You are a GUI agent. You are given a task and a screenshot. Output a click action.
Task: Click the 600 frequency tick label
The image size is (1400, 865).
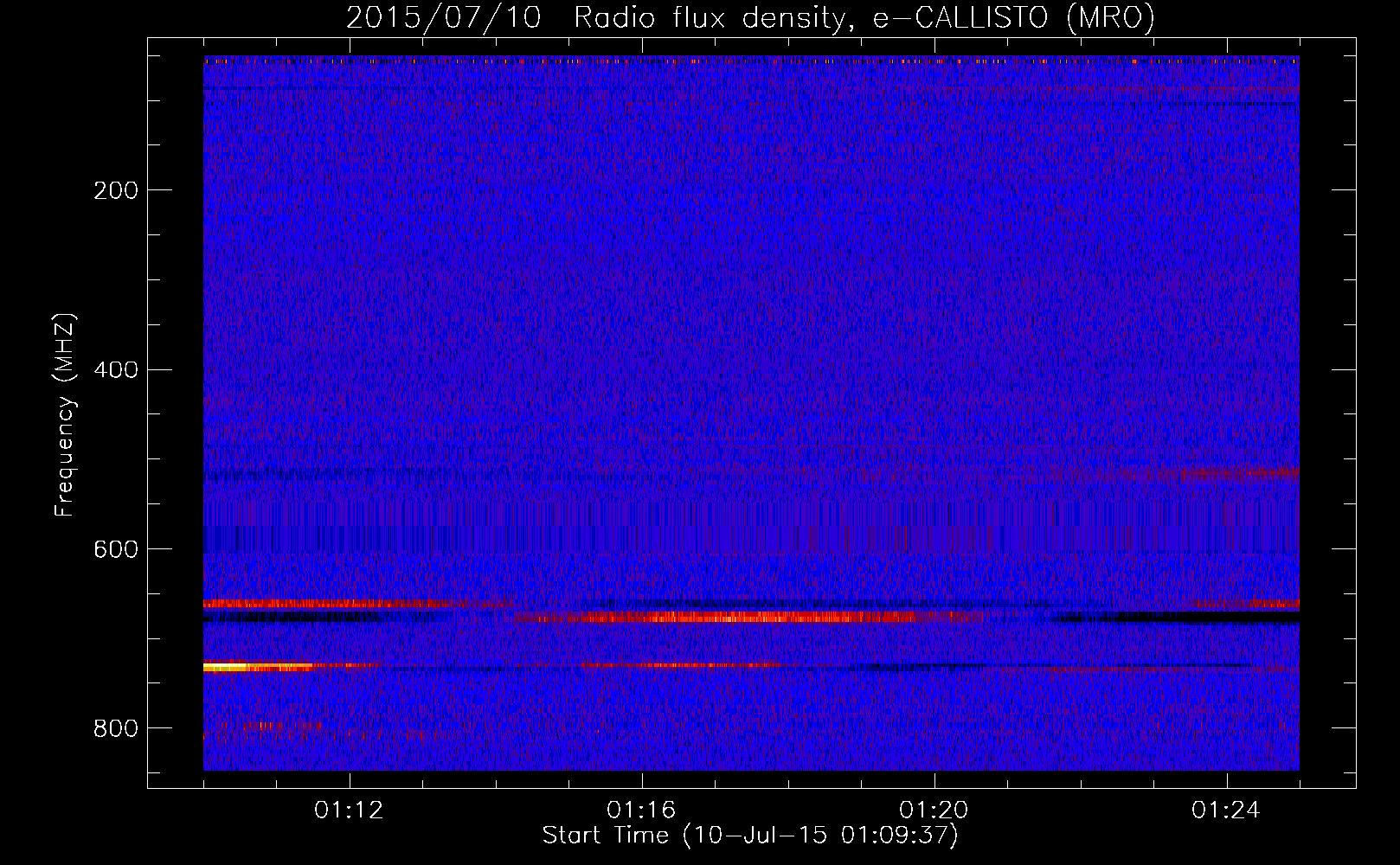pos(116,549)
